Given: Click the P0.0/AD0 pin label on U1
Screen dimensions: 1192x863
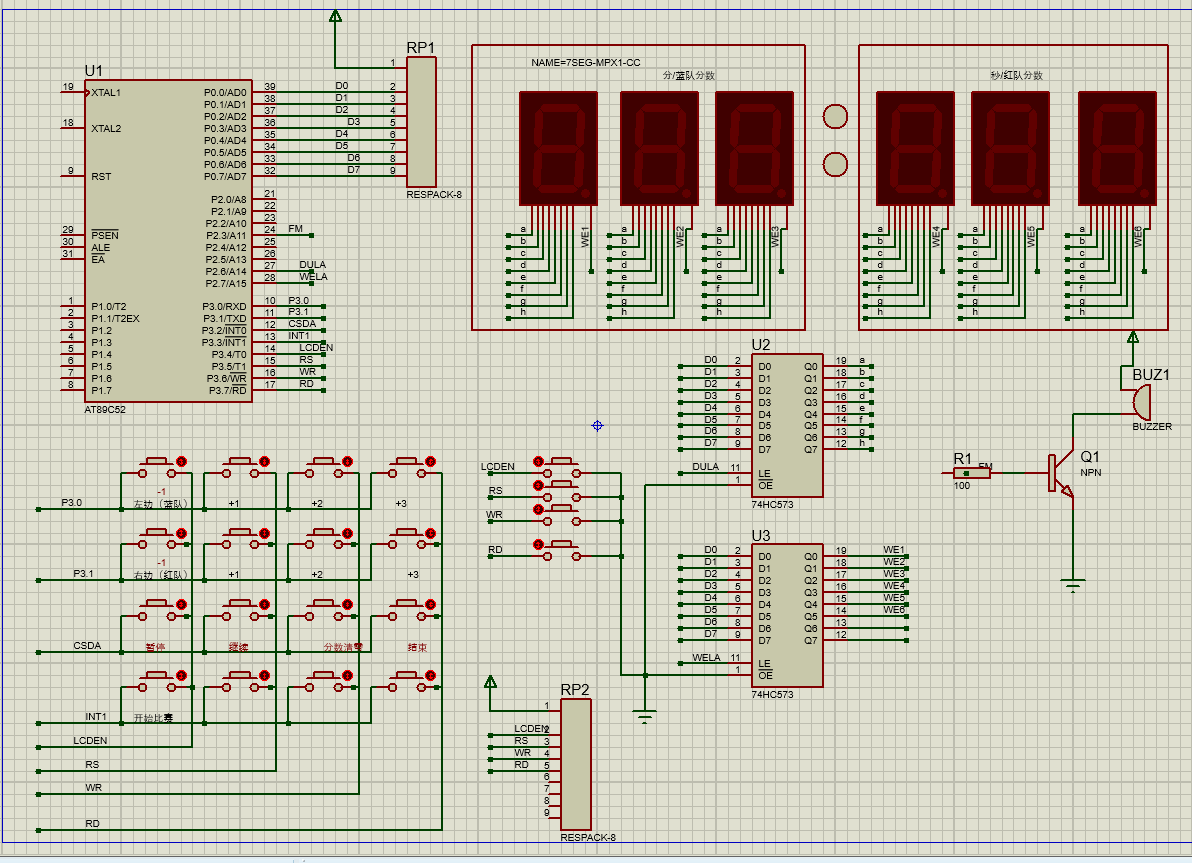Looking at the screenshot, I should pos(225,93).
